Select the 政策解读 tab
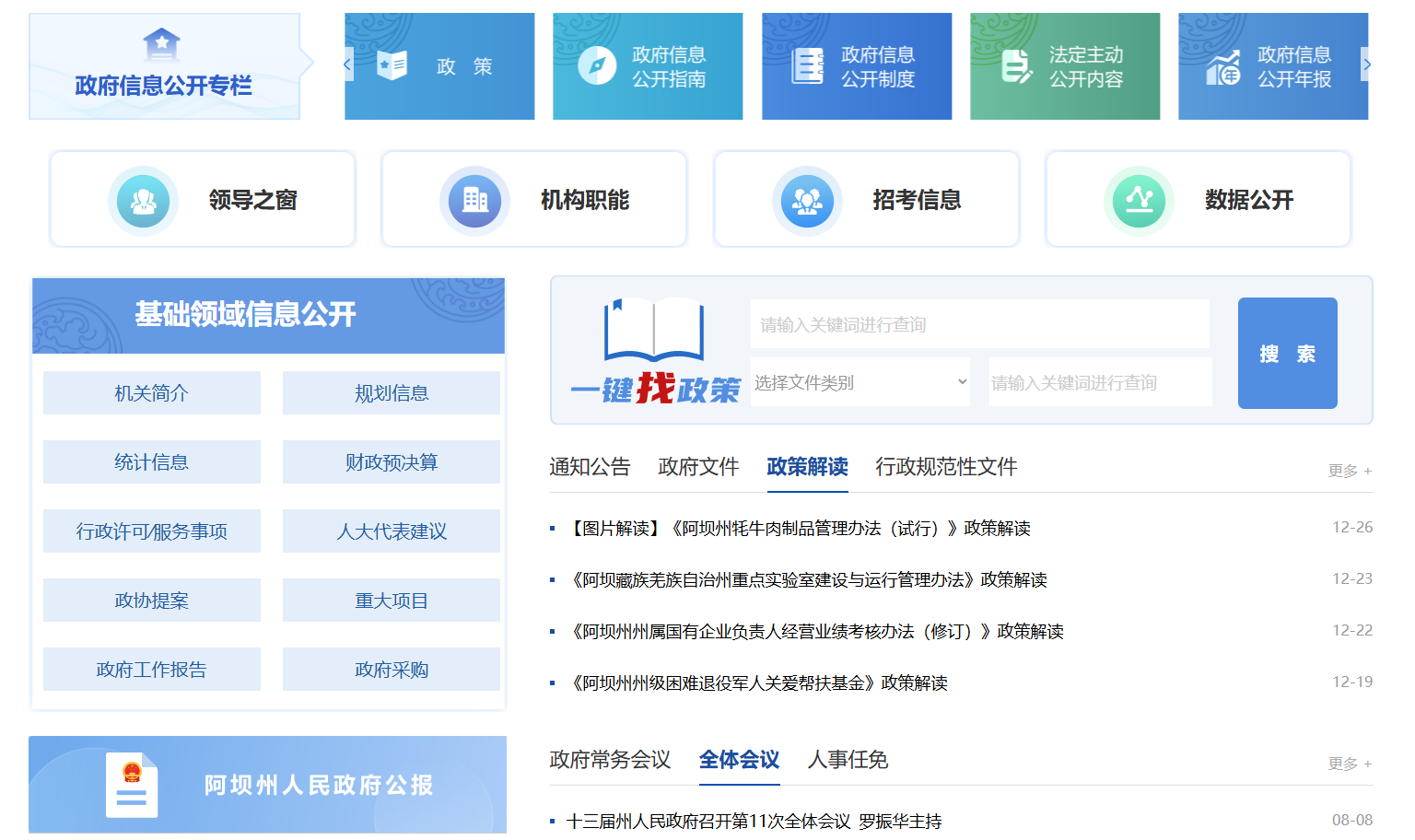 pos(807,467)
